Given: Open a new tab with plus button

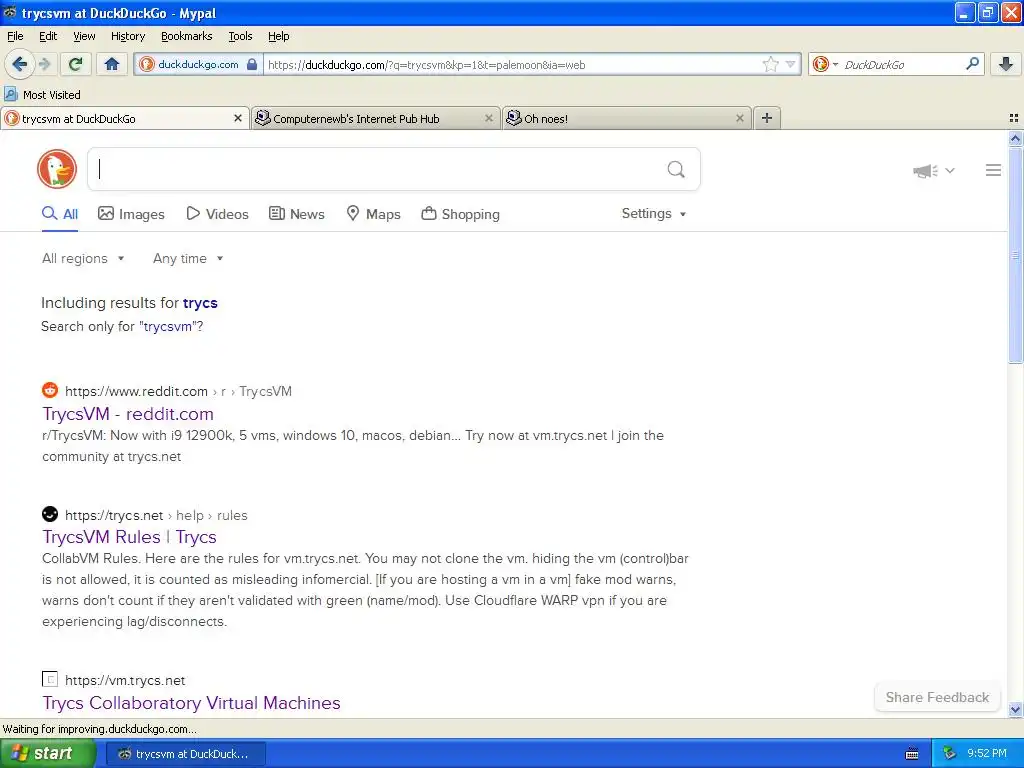Looking at the screenshot, I should click(767, 118).
